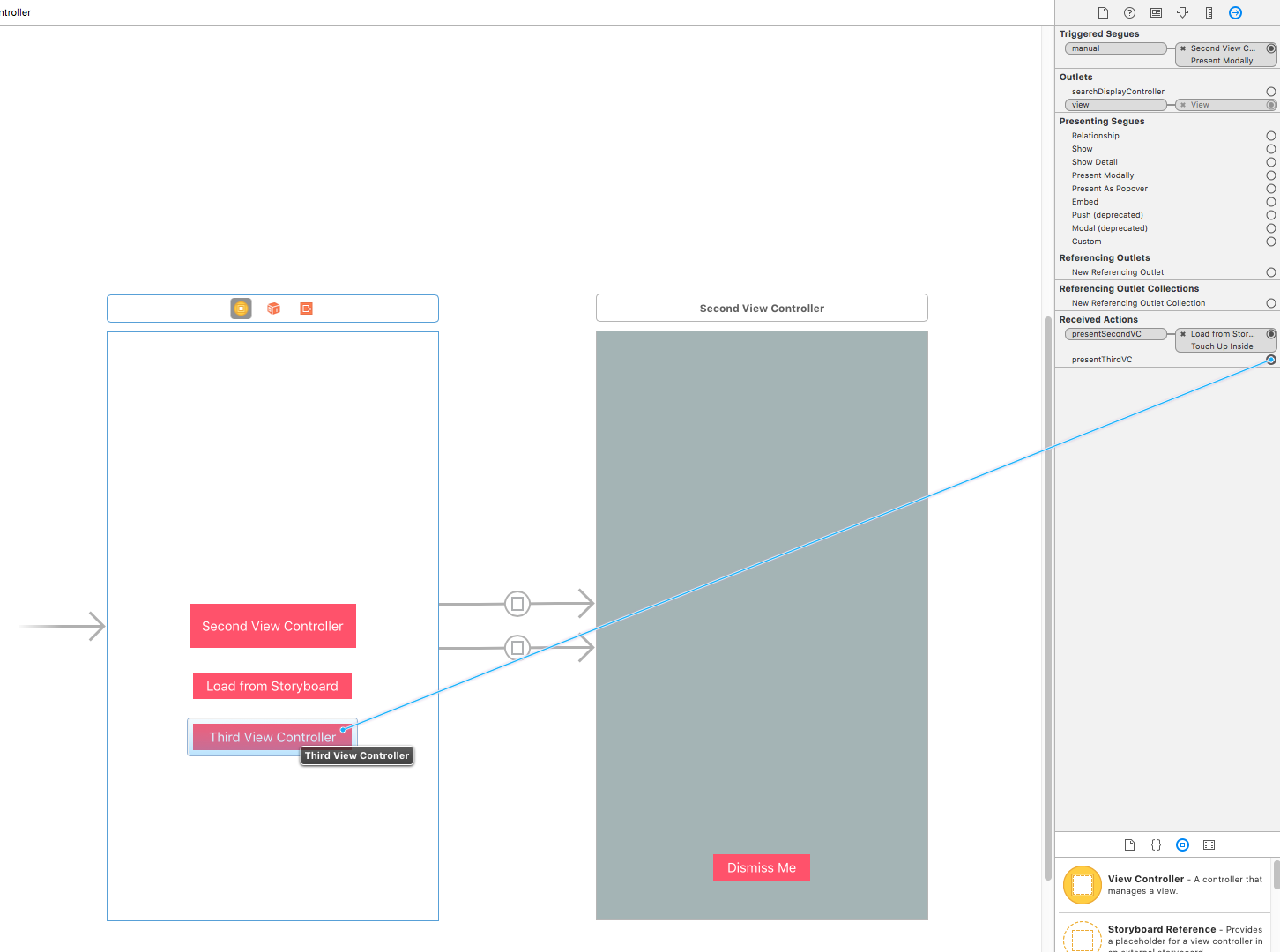Viewport: 1280px width, 952px height.
Task: Show the Media library tab
Action: click(x=1209, y=844)
